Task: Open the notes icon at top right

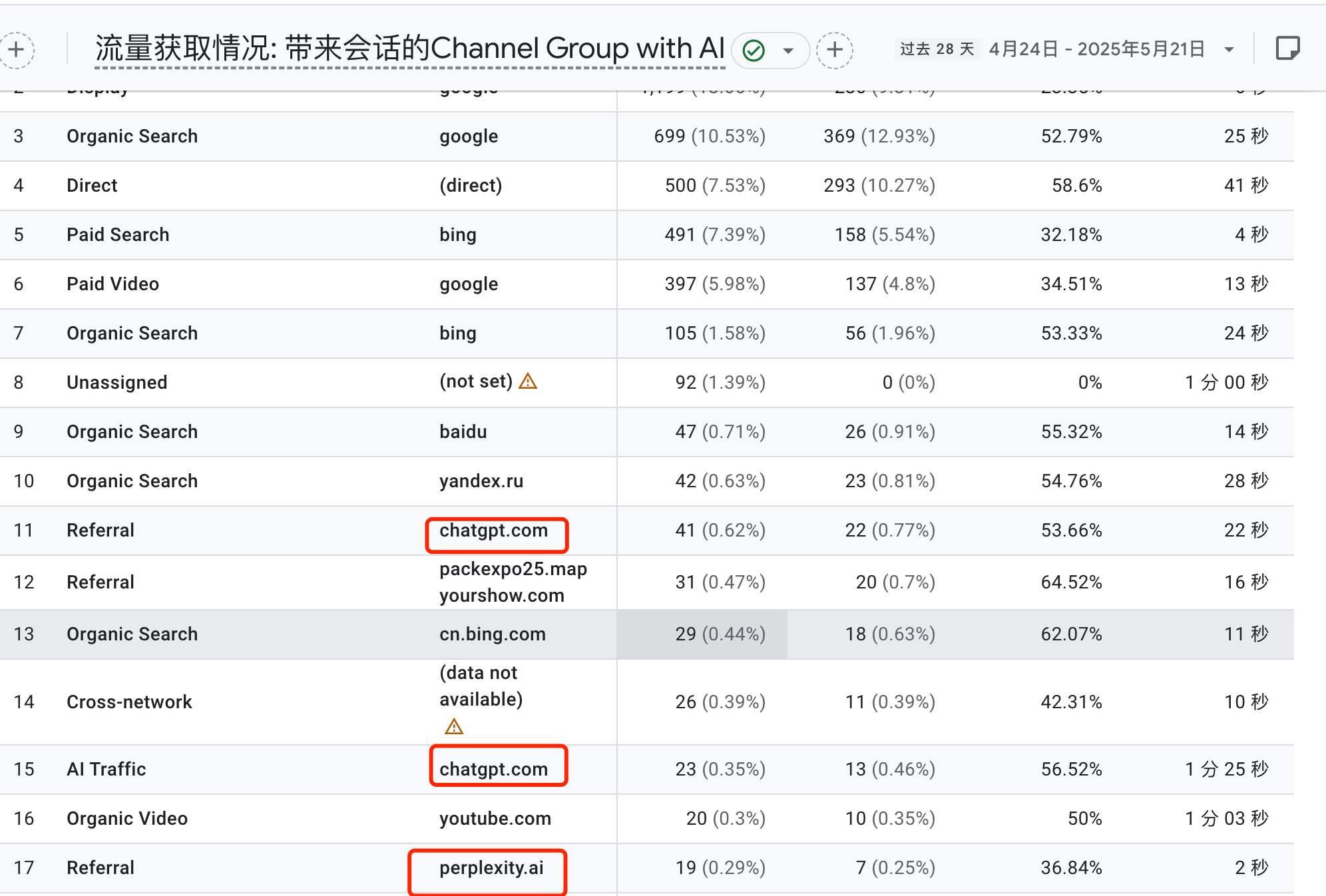Action: 1287,49
